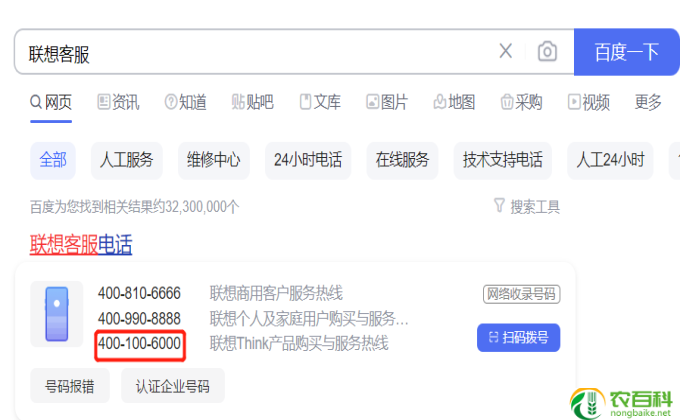Open the 知道 tab

point(185,102)
